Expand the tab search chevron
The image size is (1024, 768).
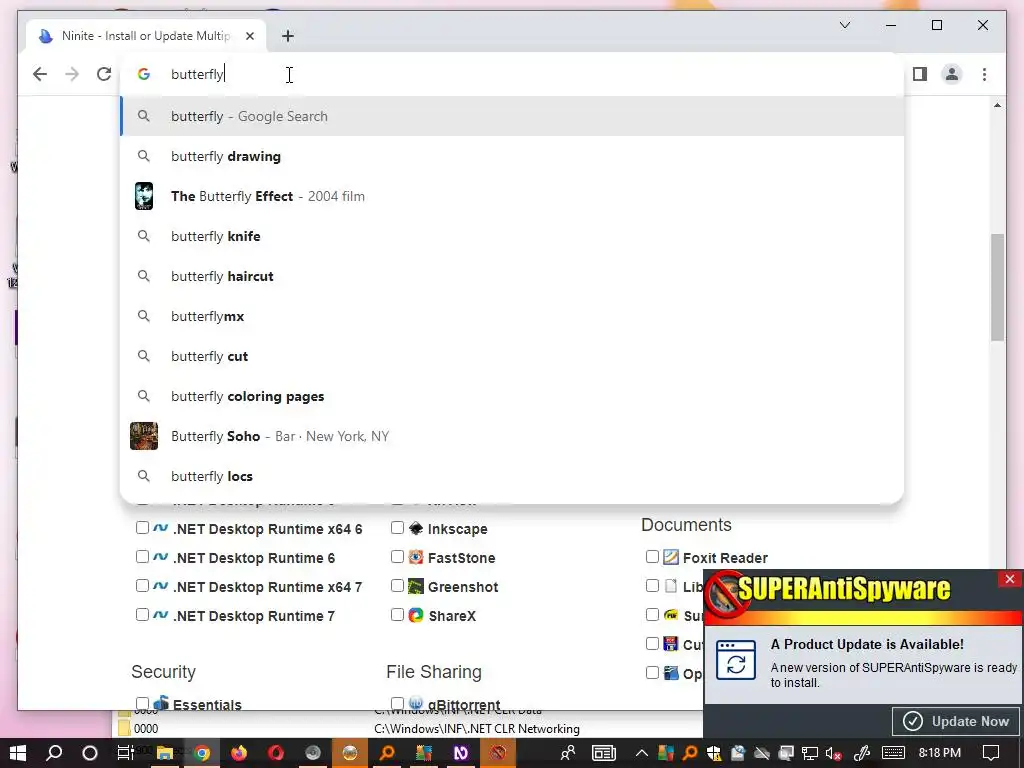844,25
